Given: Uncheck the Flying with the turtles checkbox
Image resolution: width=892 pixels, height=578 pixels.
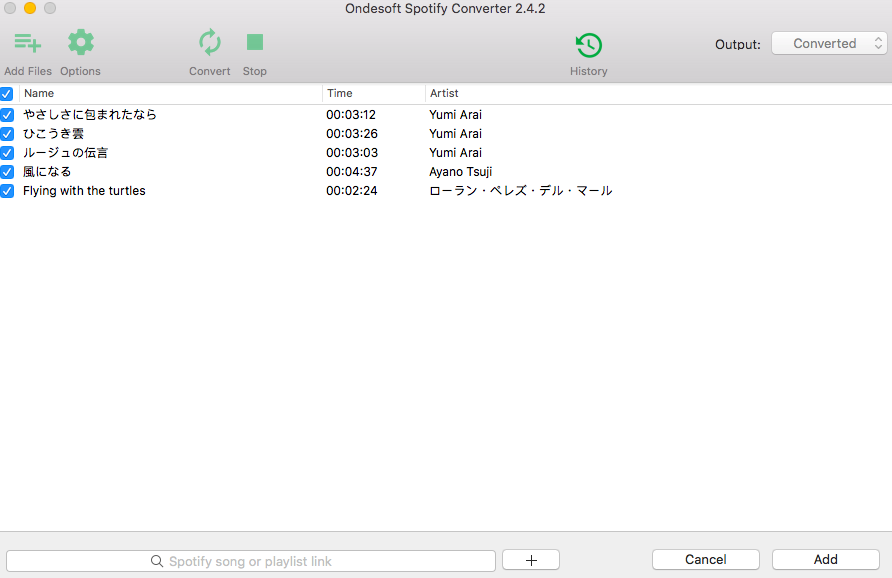Looking at the screenshot, I should point(7,191).
